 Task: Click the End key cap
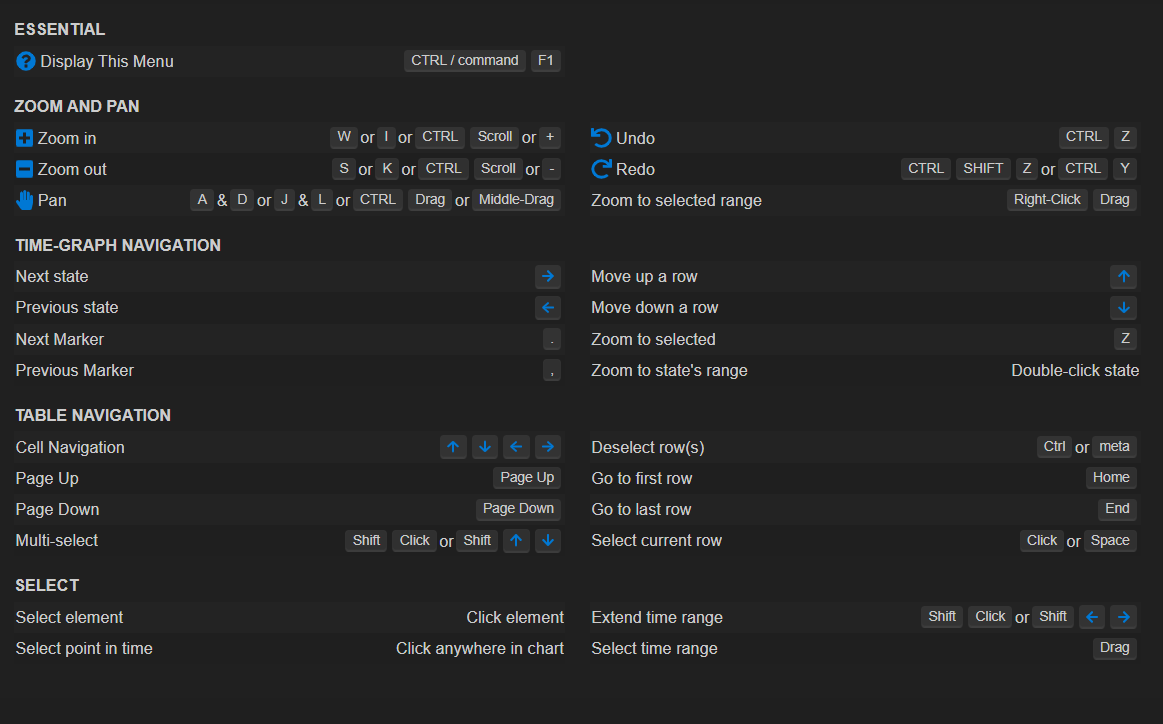click(1117, 509)
